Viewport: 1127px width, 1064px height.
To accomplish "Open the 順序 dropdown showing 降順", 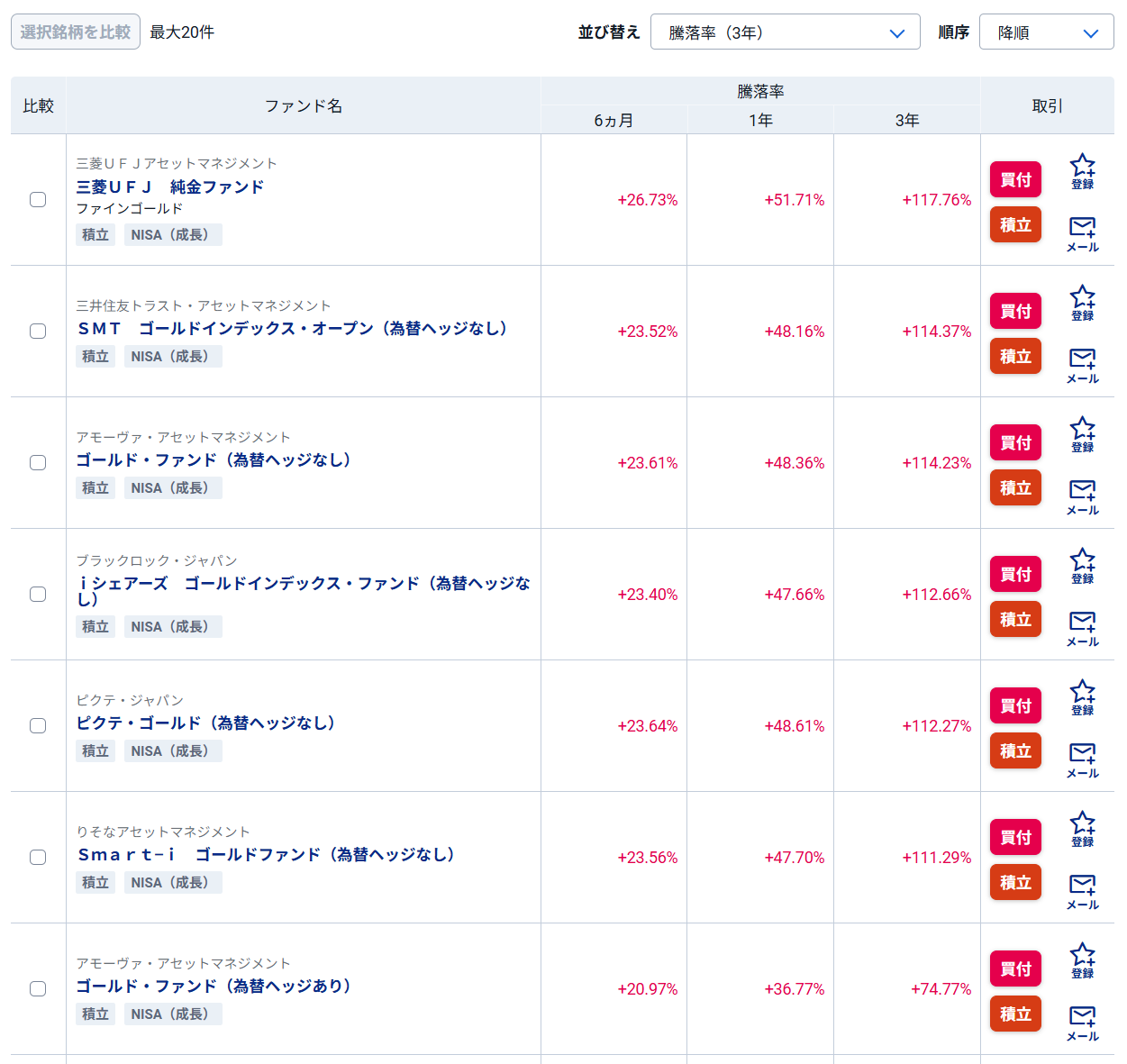I will pyautogui.click(x=1047, y=32).
